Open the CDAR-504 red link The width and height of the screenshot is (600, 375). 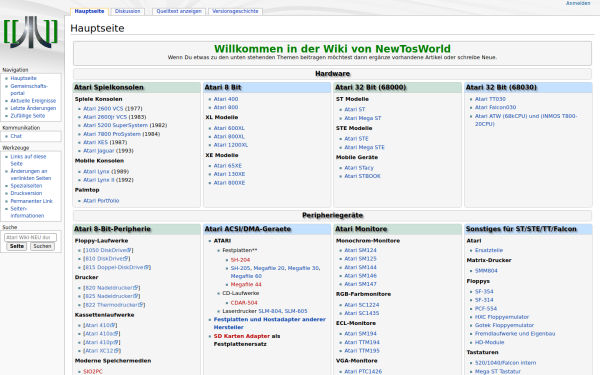(x=244, y=303)
